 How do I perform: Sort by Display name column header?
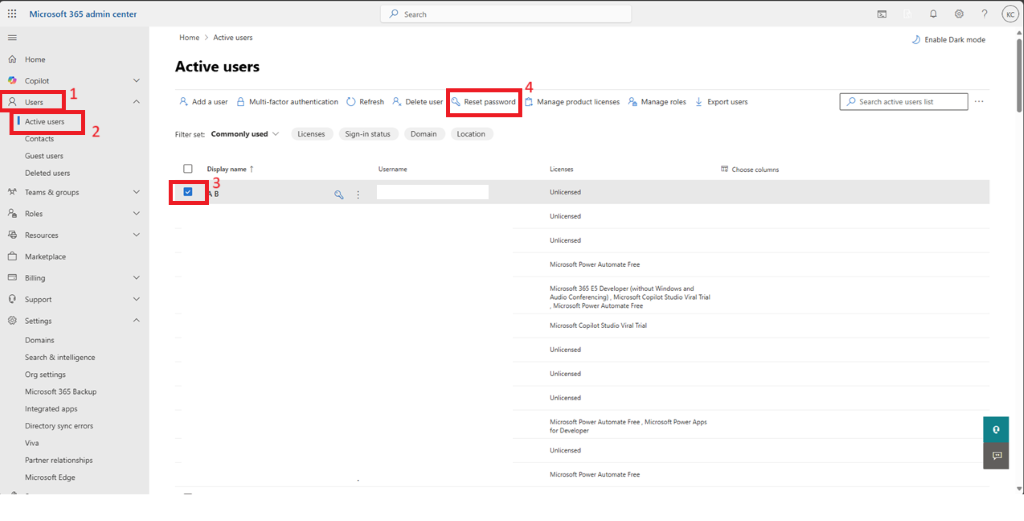coord(230,169)
